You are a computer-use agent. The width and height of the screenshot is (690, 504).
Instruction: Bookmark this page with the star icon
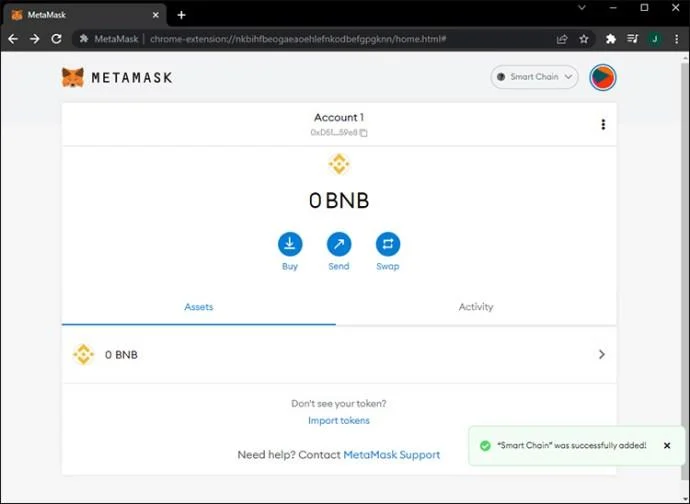pos(584,39)
